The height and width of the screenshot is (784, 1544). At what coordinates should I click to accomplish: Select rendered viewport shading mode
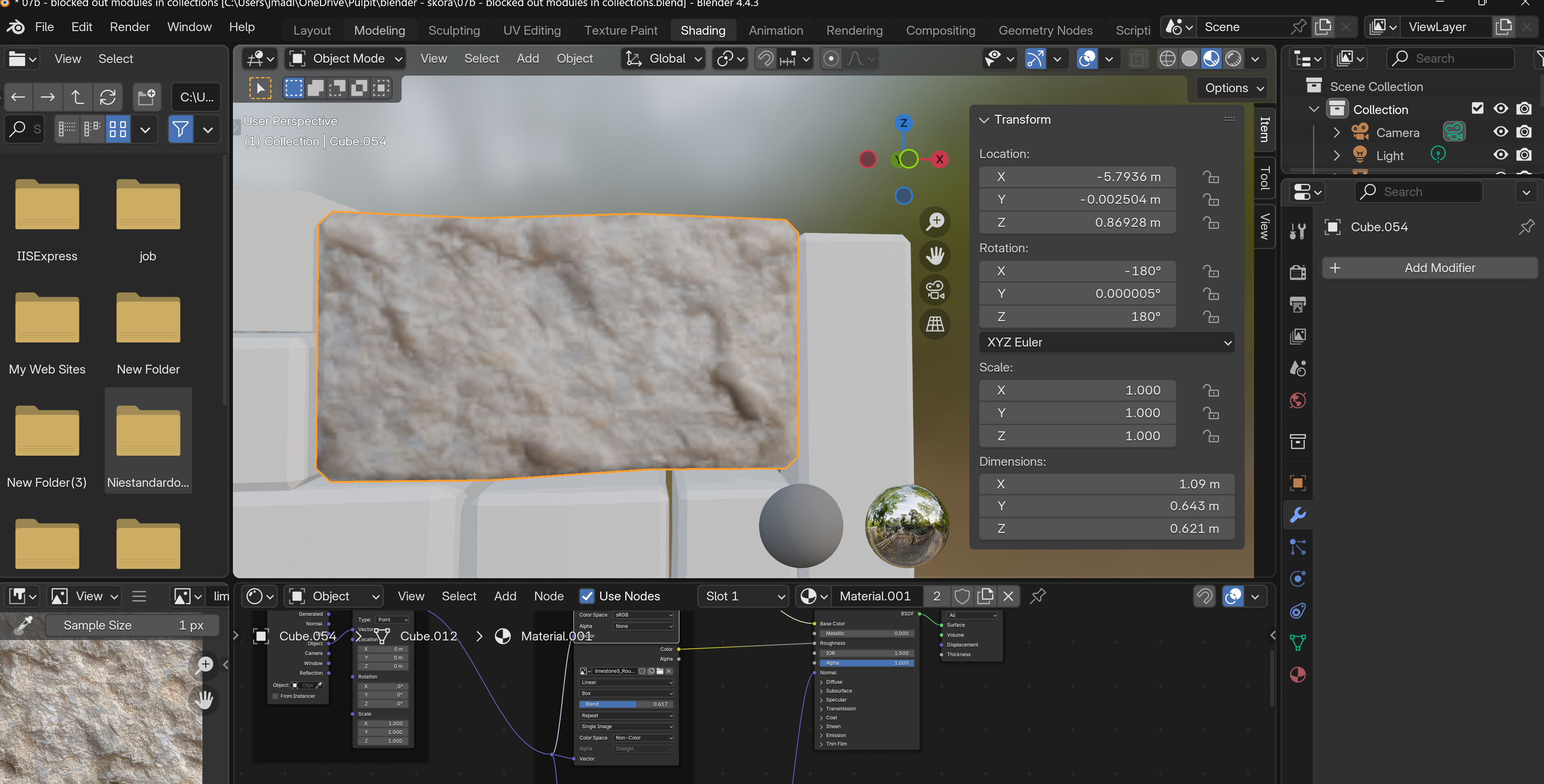(1233, 59)
